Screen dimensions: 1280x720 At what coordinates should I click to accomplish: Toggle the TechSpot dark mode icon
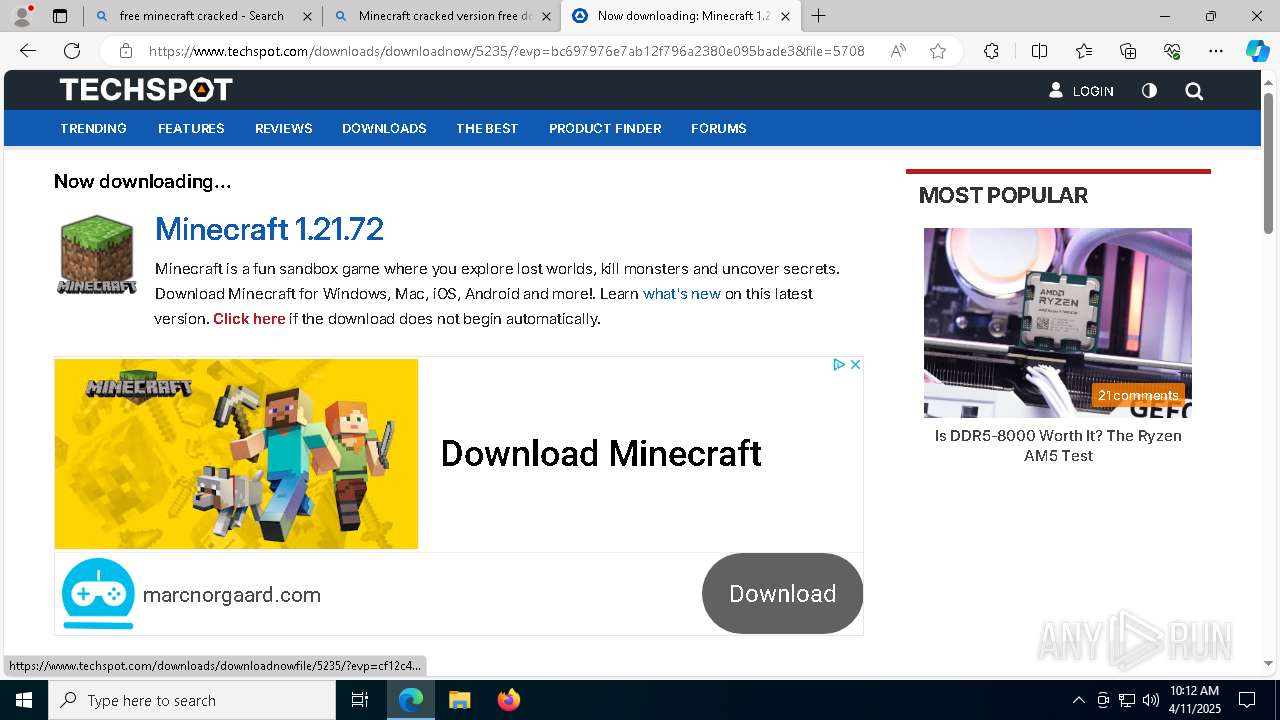(1149, 91)
